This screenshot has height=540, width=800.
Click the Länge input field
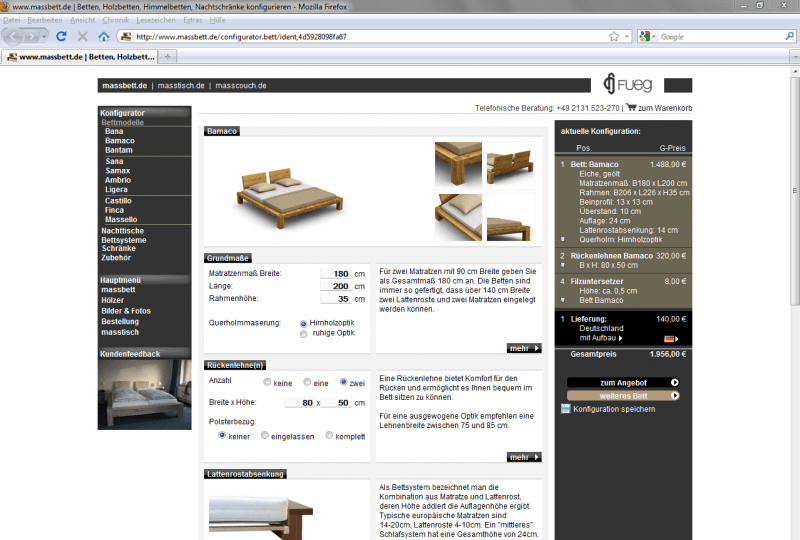tap(335, 286)
